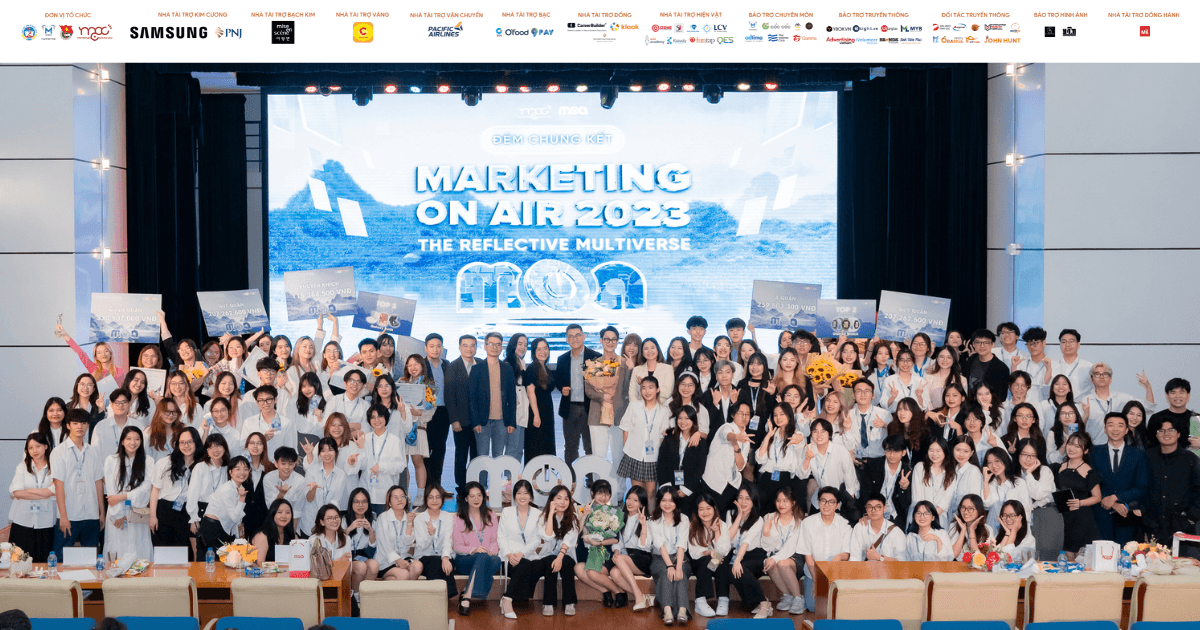Click the 'NHÀ TÀI TRỢ ĐỒNG' heading
The width and height of the screenshot is (1200, 630).
[x=605, y=15]
